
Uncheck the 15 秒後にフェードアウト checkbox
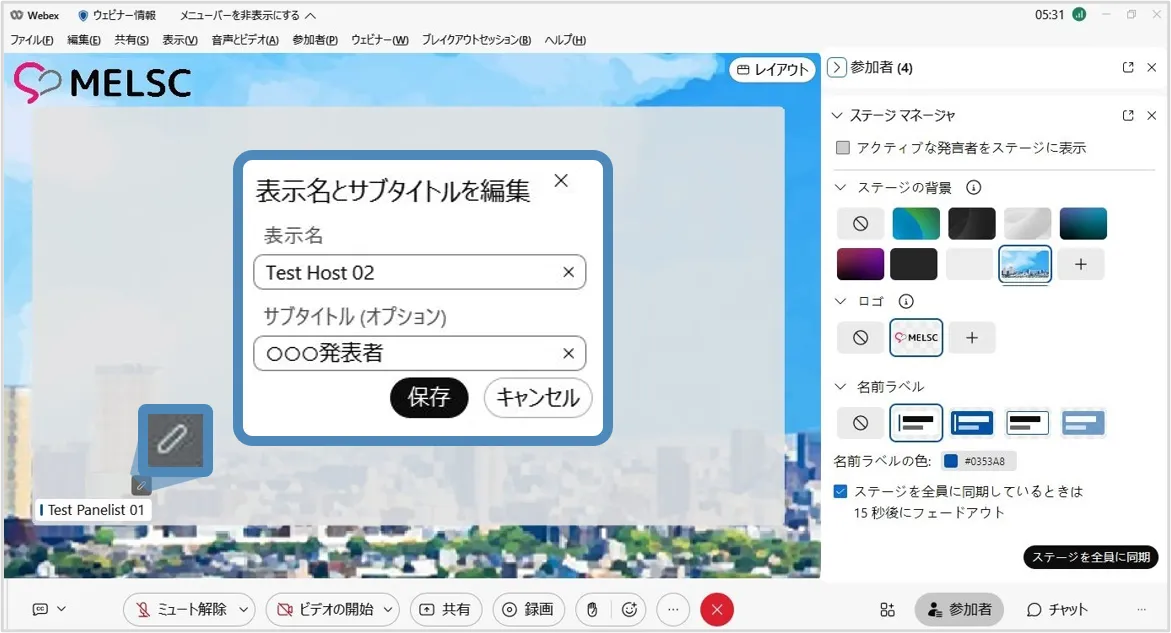pos(841,492)
